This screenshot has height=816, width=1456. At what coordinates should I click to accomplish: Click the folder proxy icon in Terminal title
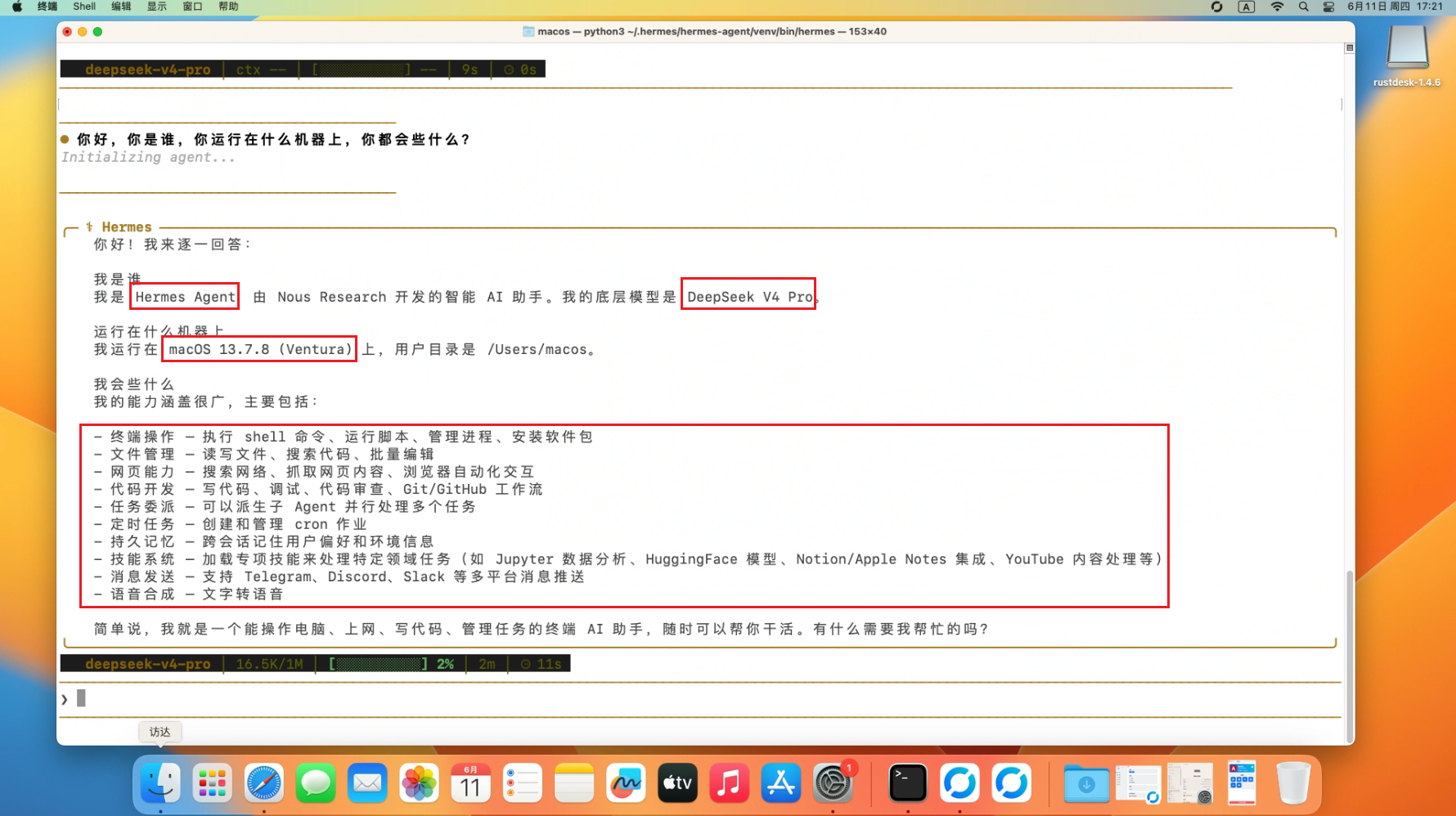(528, 32)
